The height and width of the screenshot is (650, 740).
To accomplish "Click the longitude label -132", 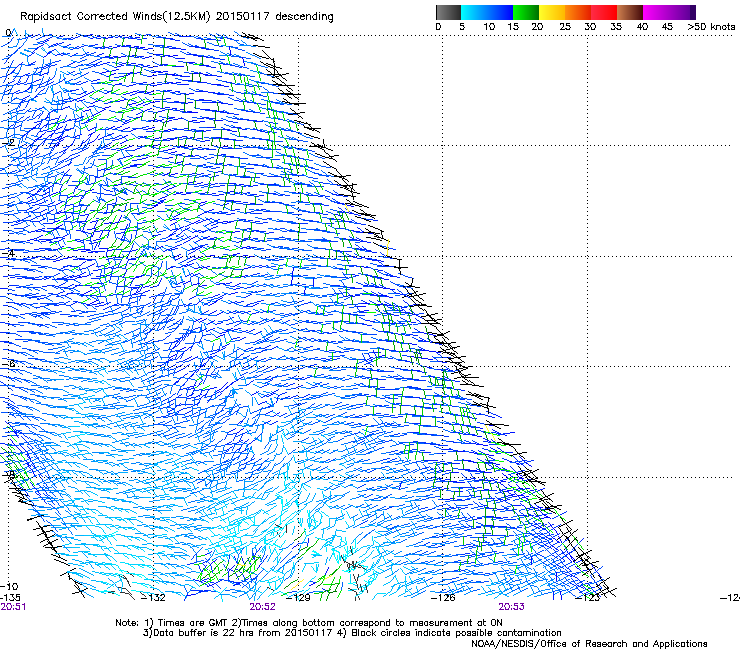I will point(154,598).
